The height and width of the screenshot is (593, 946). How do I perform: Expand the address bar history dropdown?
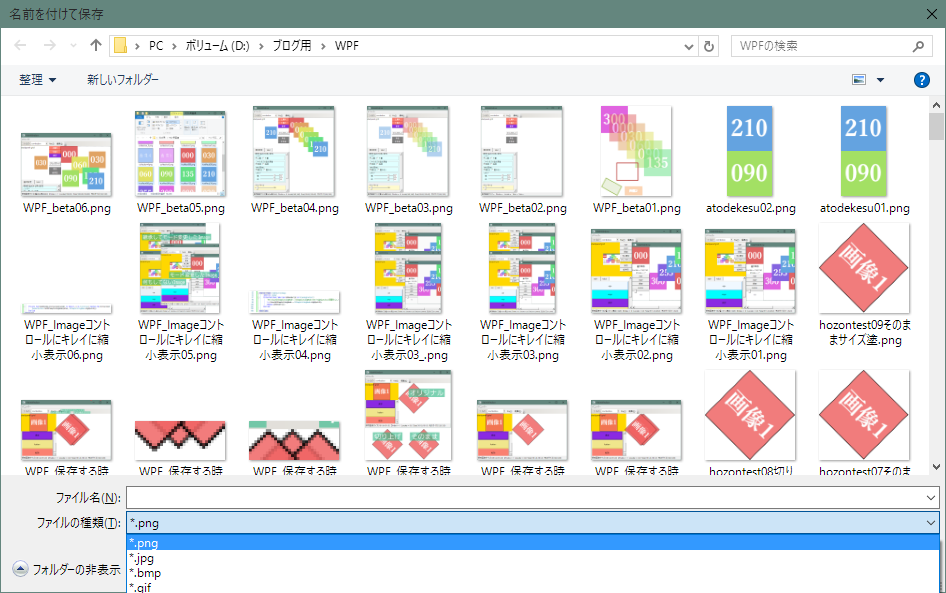point(689,45)
